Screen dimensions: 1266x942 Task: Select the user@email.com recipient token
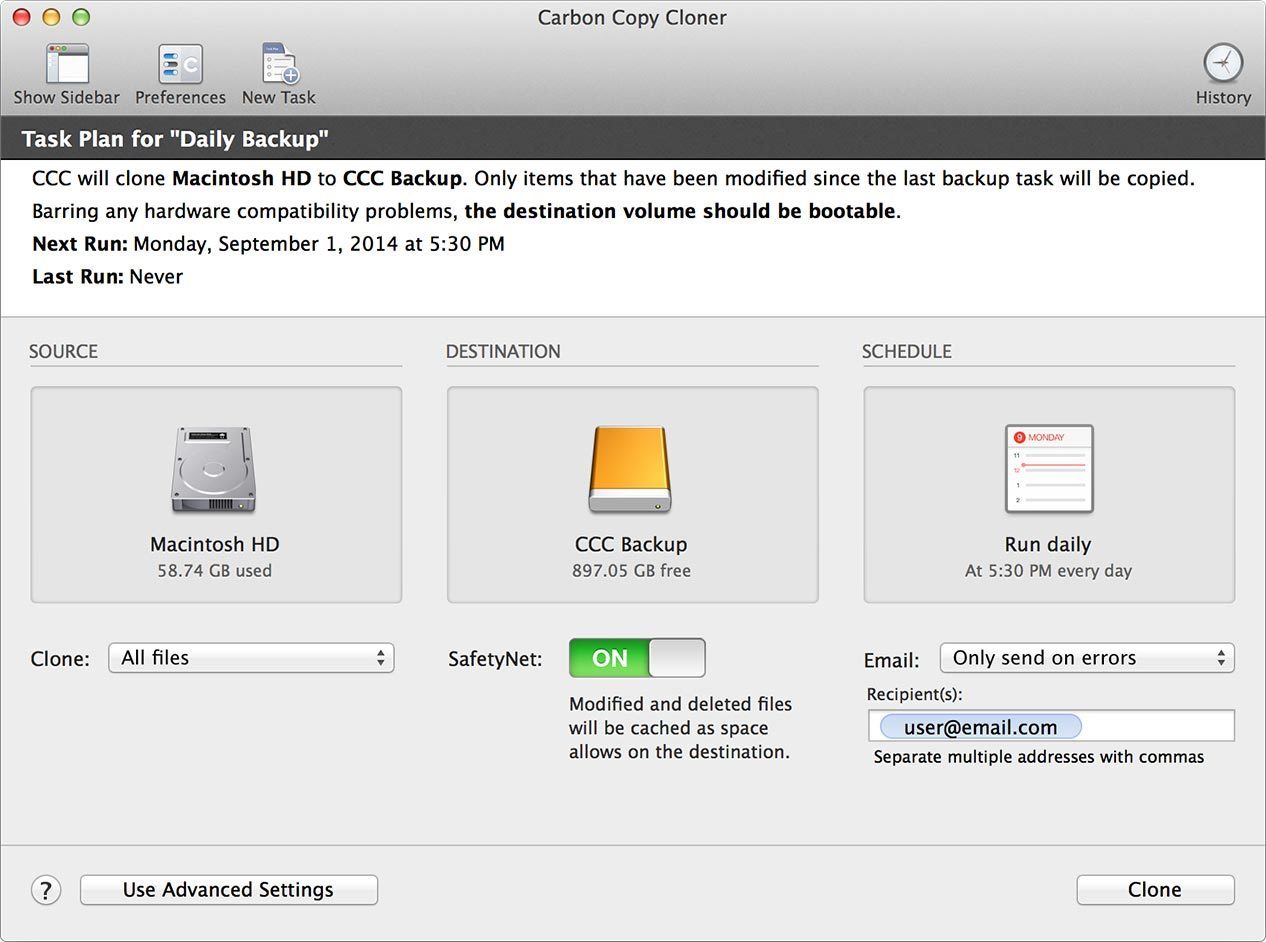point(981,727)
